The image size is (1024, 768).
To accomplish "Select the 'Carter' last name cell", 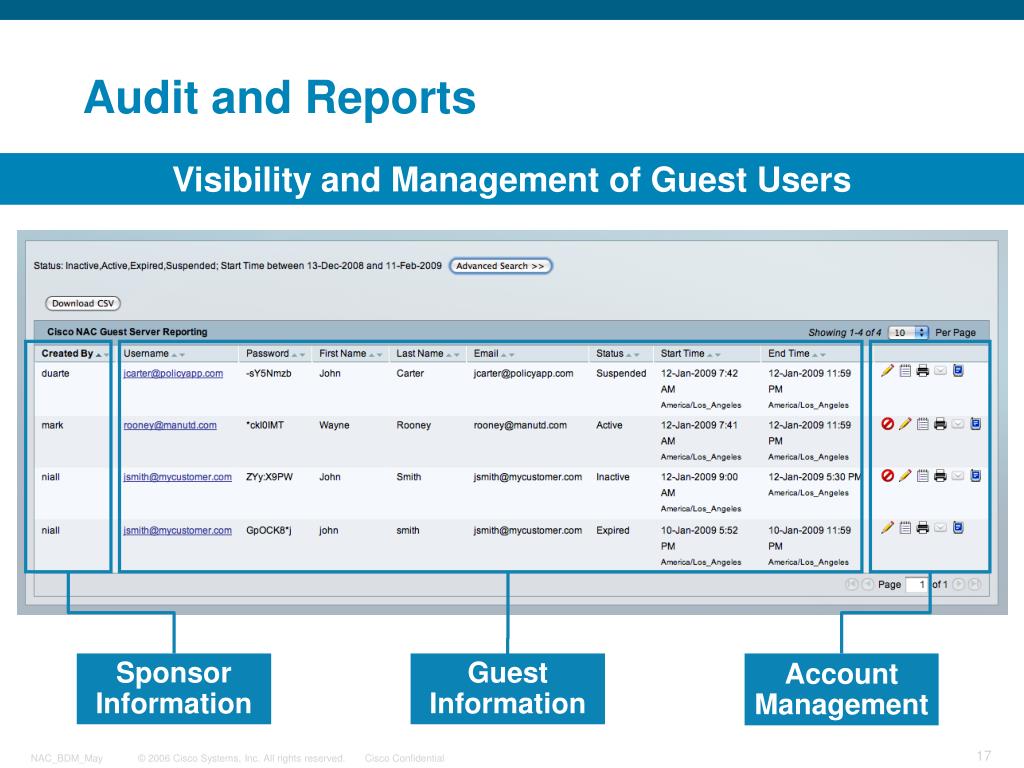I will pyautogui.click(x=410, y=374).
